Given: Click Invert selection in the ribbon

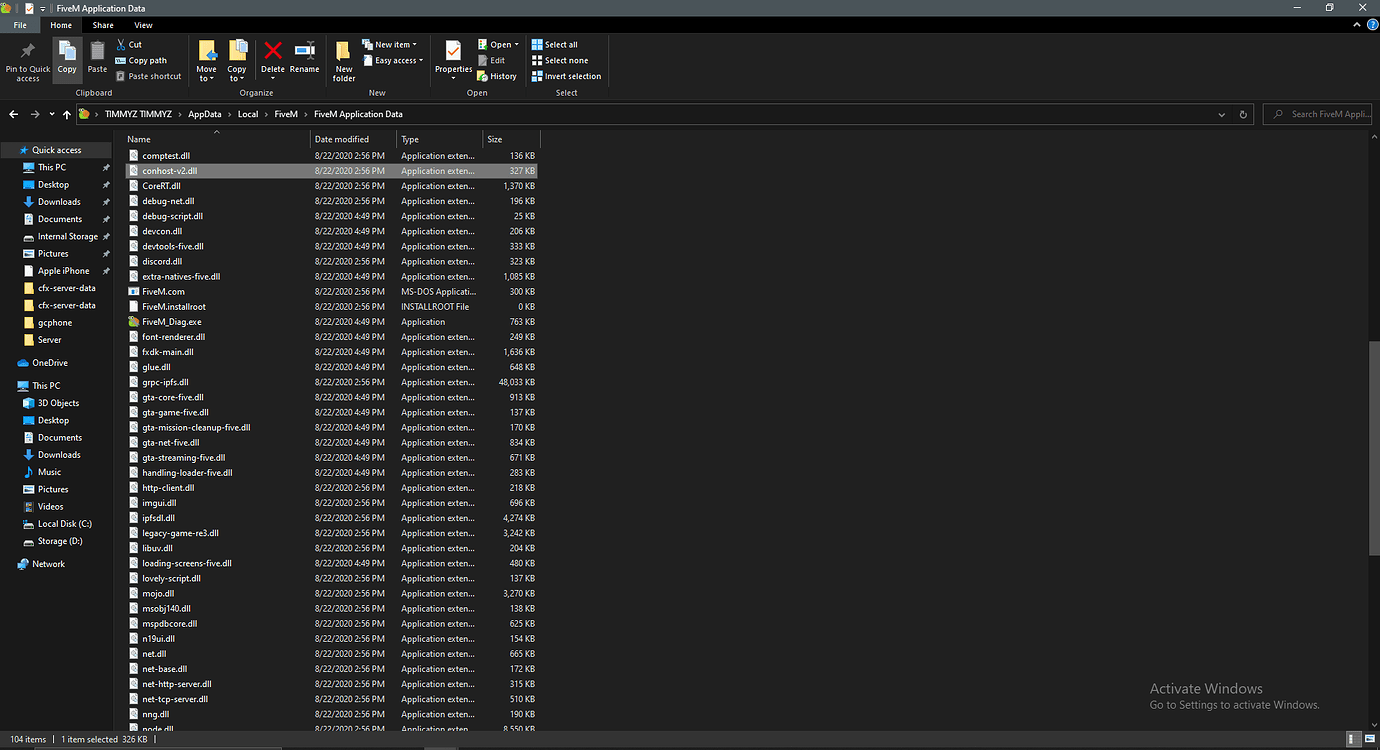Looking at the screenshot, I should 566,75.
